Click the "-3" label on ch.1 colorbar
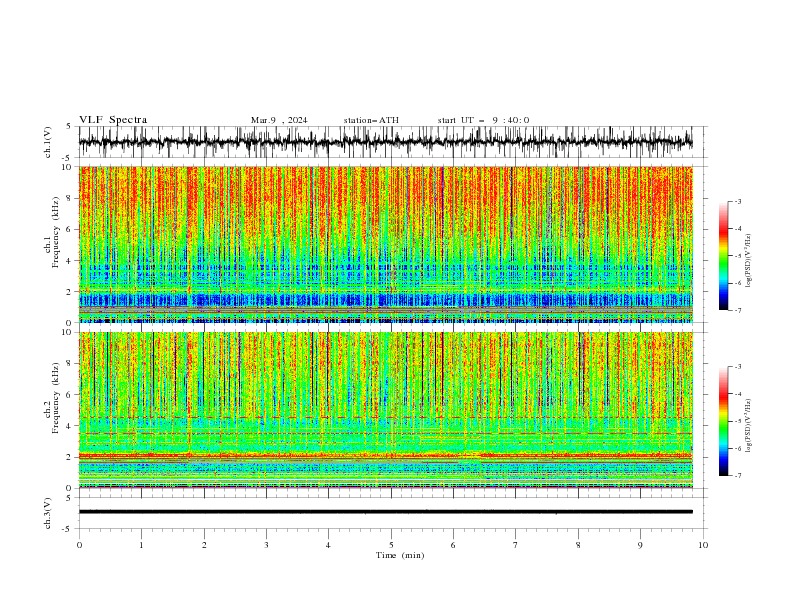Image resolution: width=792 pixels, height=612 pixels. pyautogui.click(x=738, y=201)
